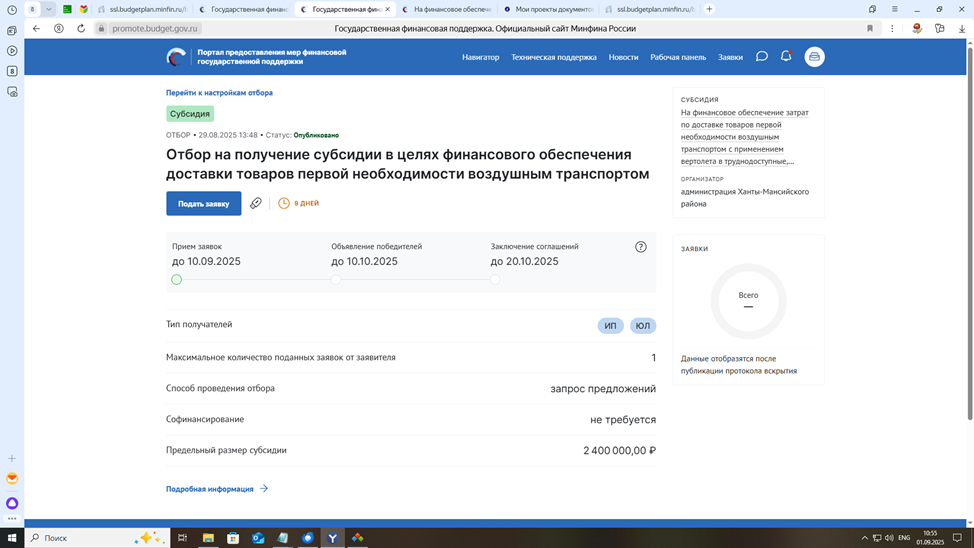Image resolution: width=974 pixels, height=548 pixels.
Task: Open the chat messages icon in header
Action: pos(762,57)
